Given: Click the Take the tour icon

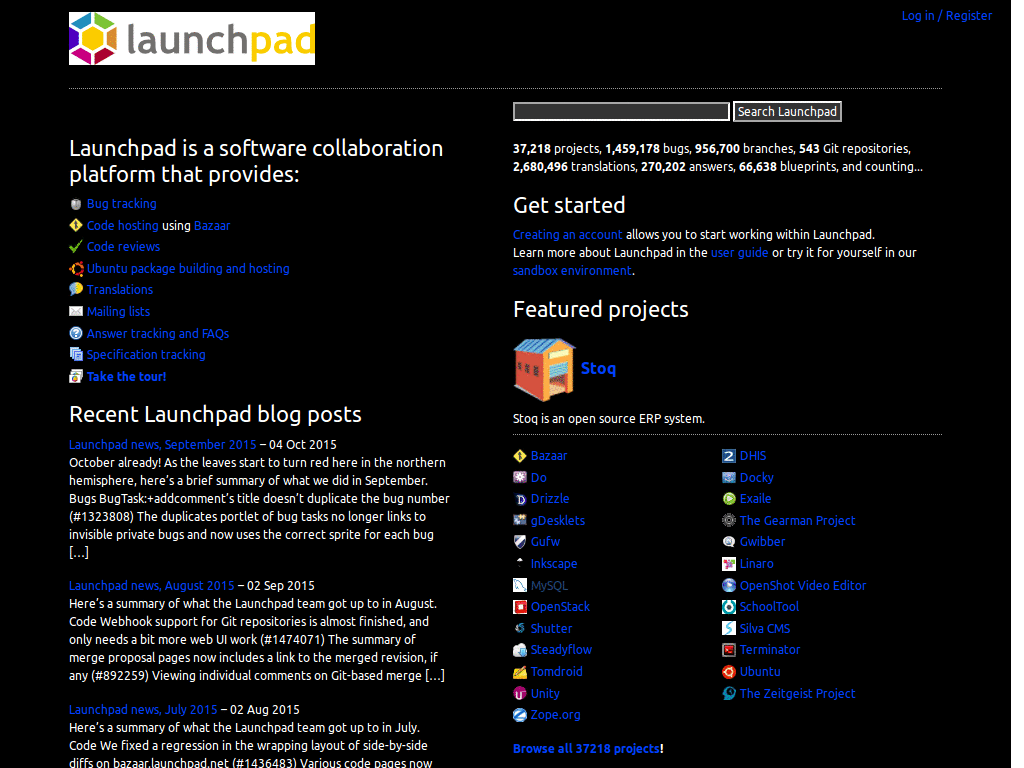Looking at the screenshot, I should pyautogui.click(x=76, y=376).
